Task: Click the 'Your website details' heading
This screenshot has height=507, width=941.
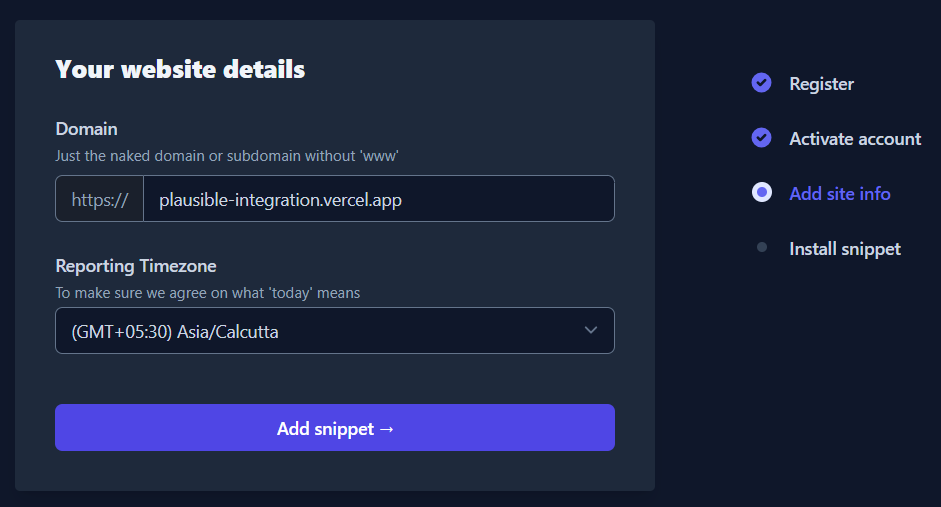Action: click(x=180, y=70)
